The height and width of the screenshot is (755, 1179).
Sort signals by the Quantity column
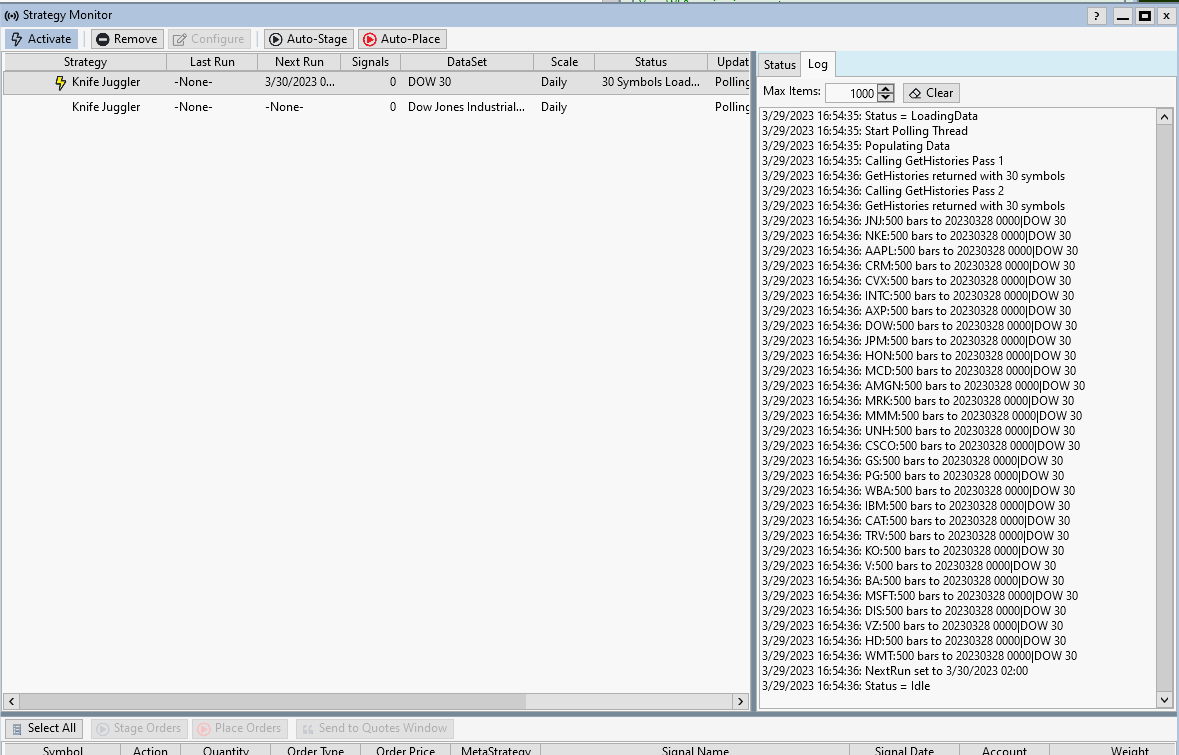coord(226,750)
